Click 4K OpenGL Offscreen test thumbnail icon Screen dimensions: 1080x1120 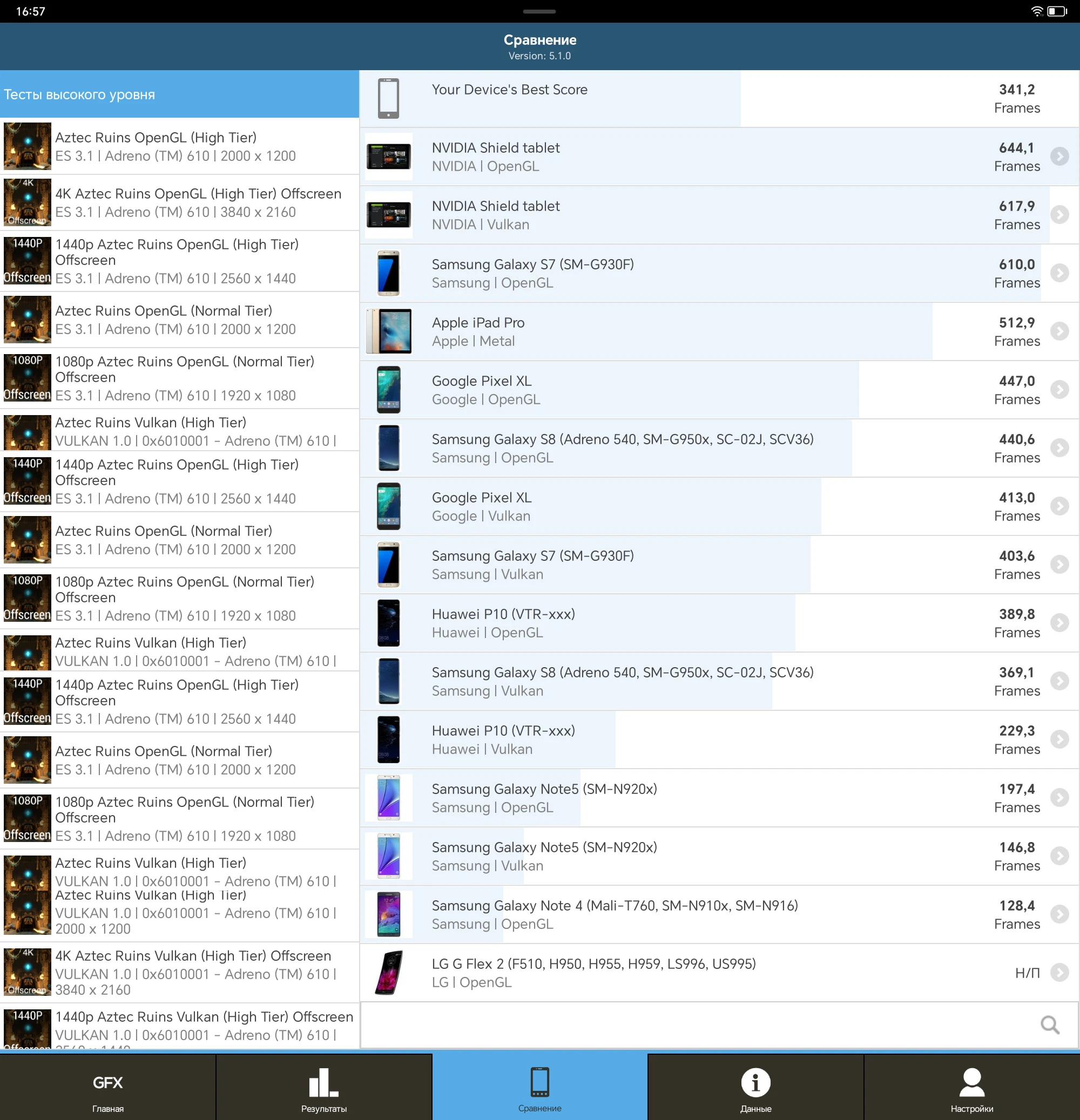coord(28,203)
